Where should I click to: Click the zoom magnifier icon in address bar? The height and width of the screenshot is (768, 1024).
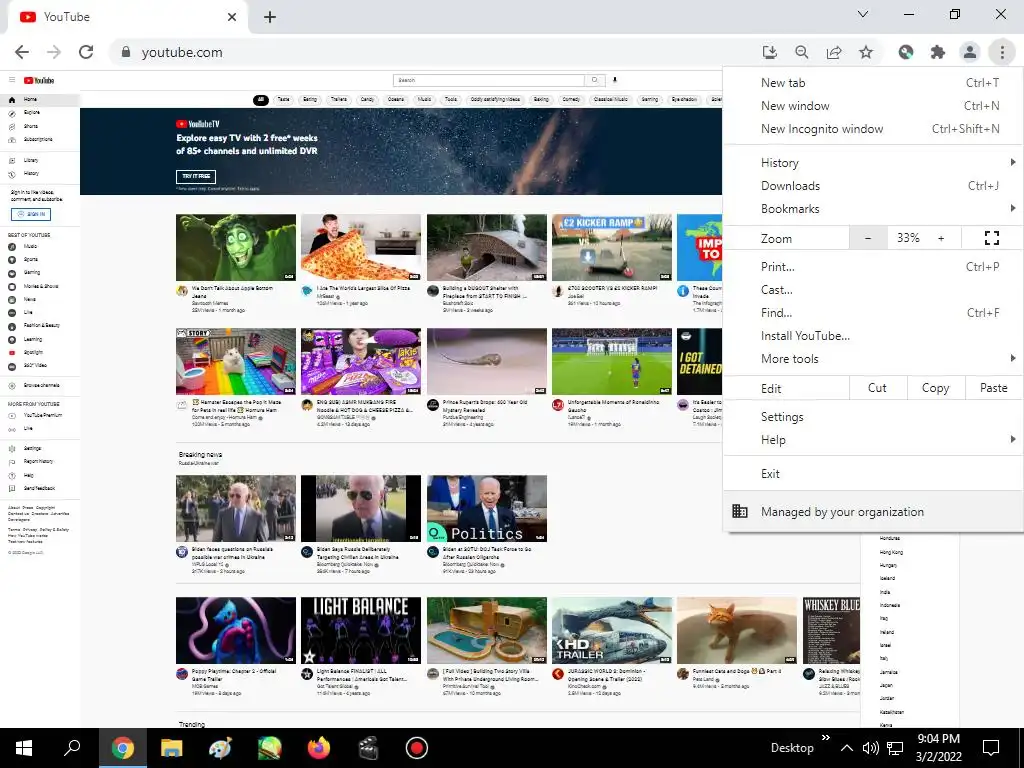coord(802,52)
